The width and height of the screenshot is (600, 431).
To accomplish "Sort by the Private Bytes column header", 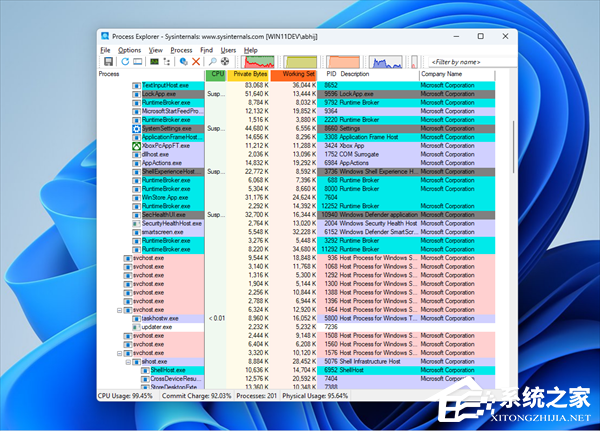I will click(248, 75).
